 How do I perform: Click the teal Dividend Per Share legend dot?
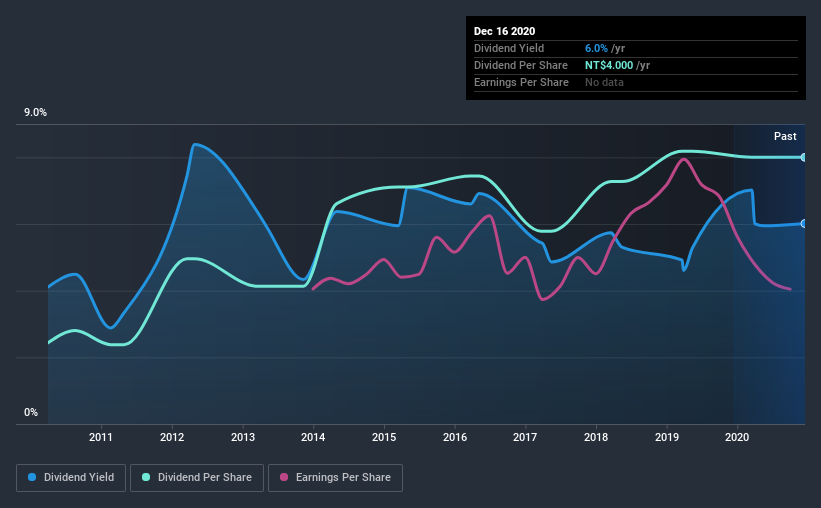tap(146, 477)
